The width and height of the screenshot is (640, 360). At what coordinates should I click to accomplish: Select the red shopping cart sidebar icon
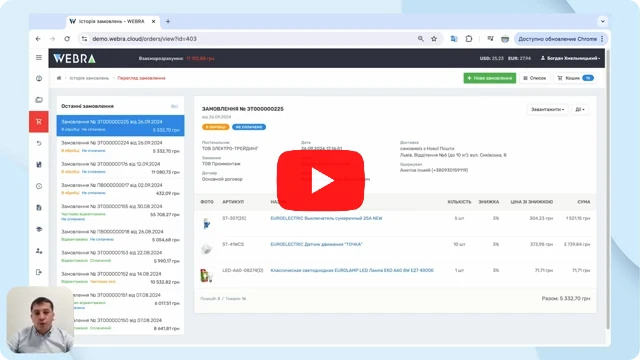tap(39, 122)
